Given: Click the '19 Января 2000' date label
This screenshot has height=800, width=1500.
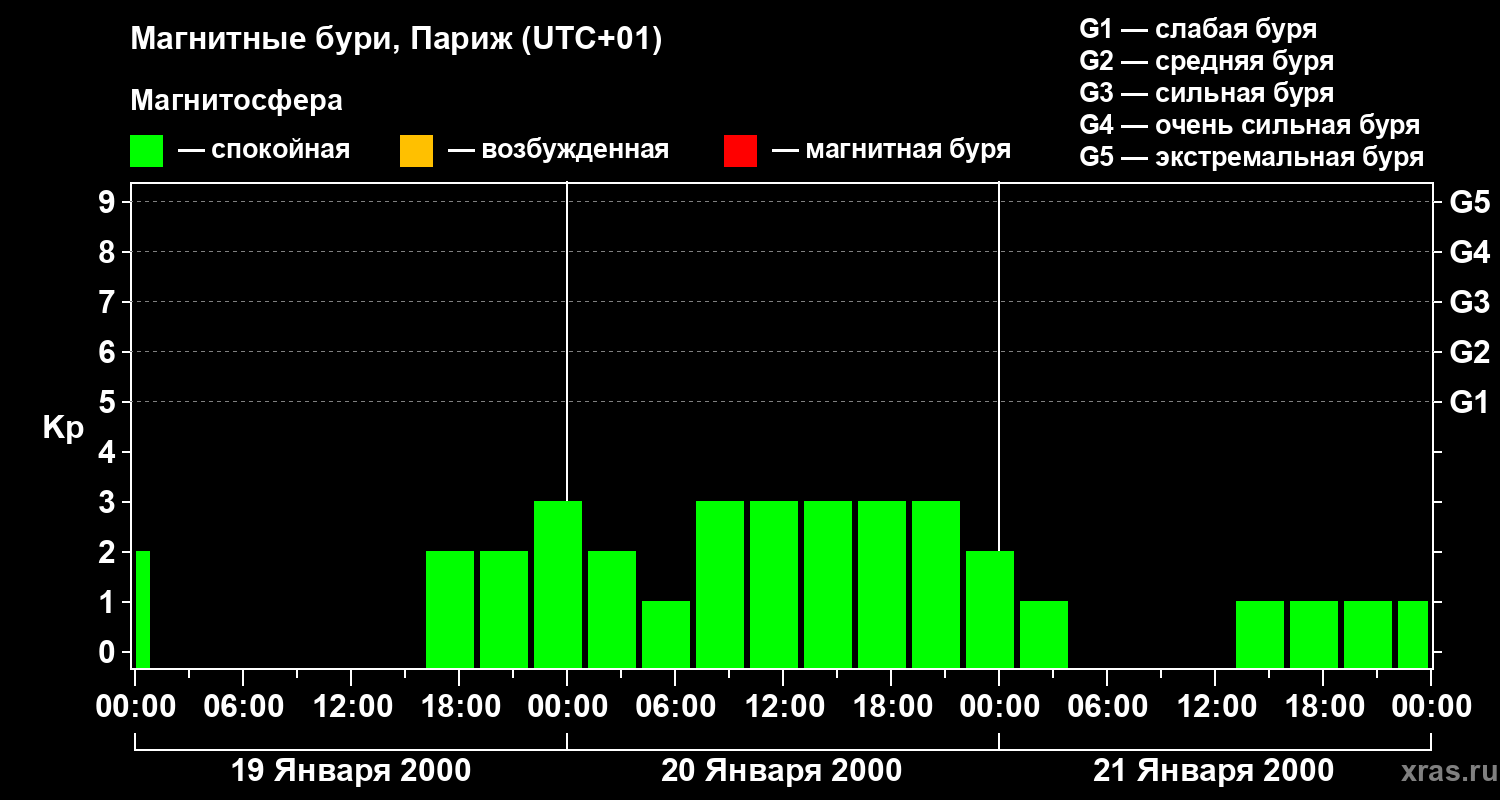Looking at the screenshot, I should 351,771.
